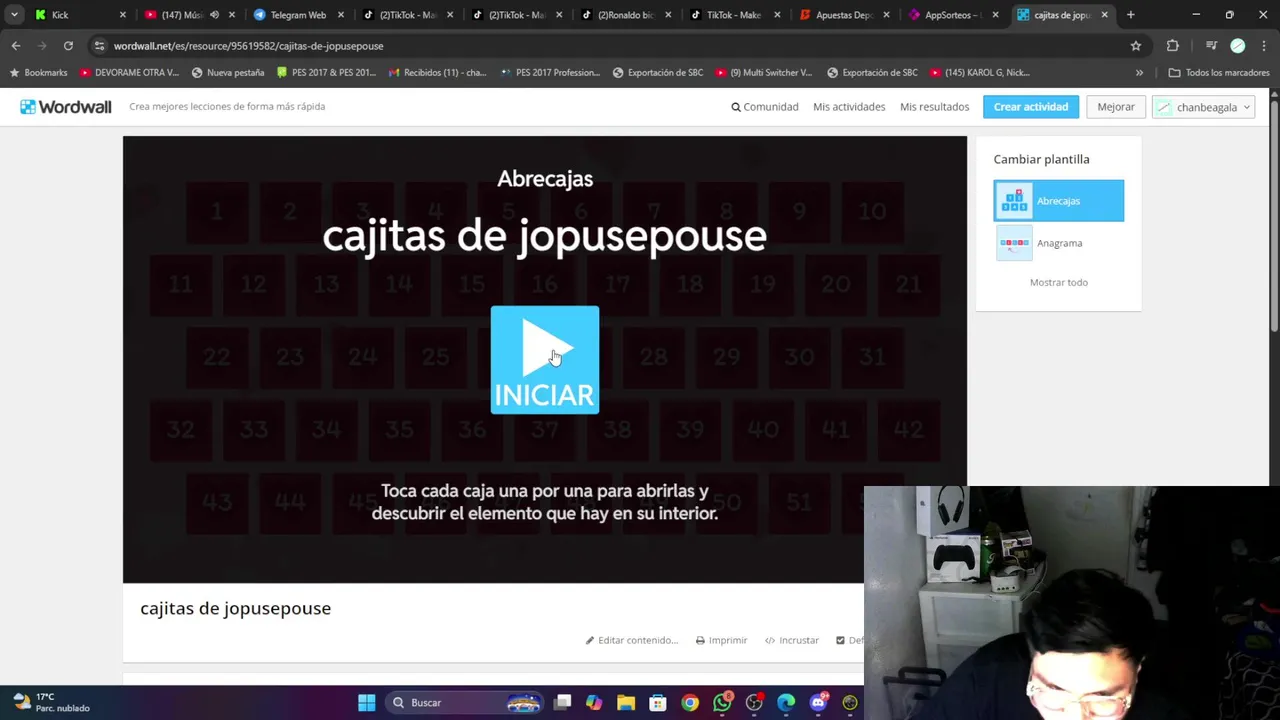Click Incrustar embed code link
Viewport: 1280px width, 720px height.
pyautogui.click(x=792, y=640)
